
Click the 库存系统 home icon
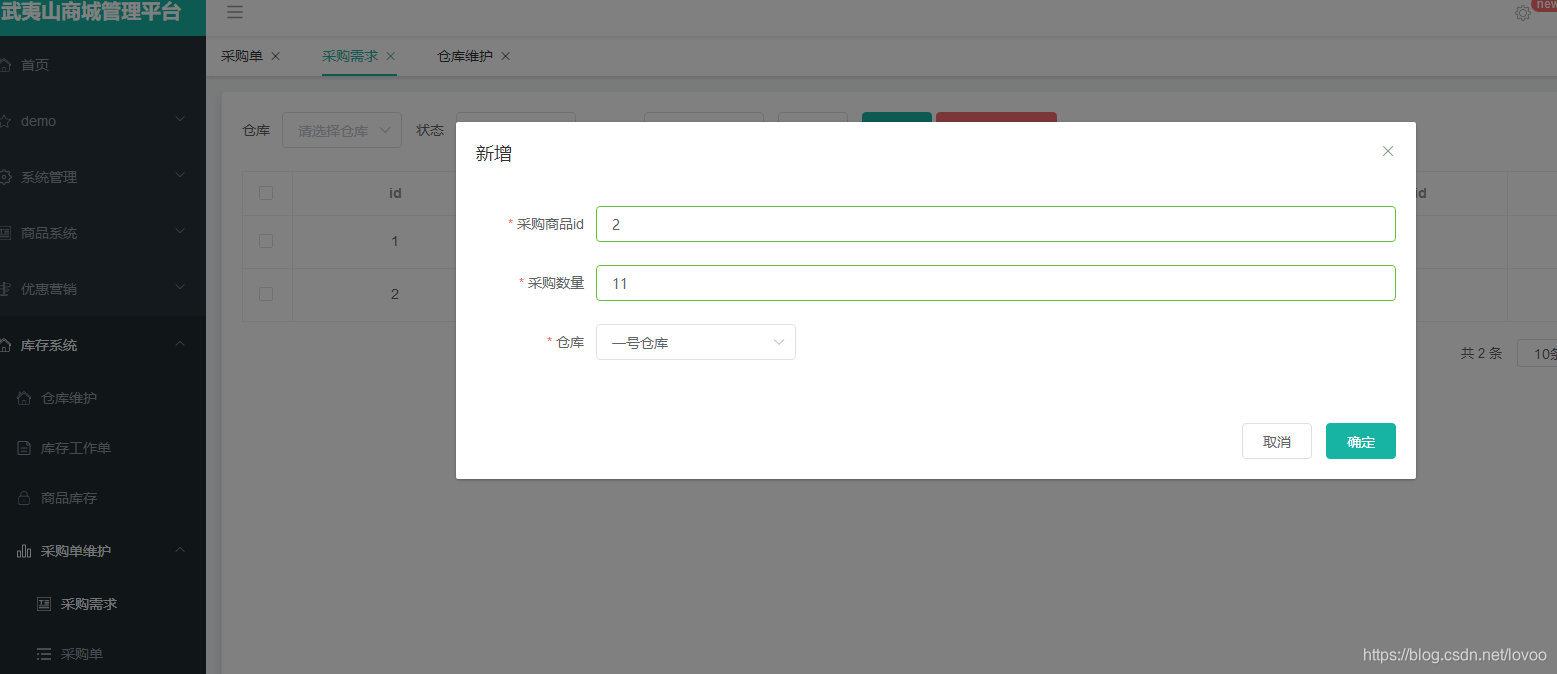(6, 345)
